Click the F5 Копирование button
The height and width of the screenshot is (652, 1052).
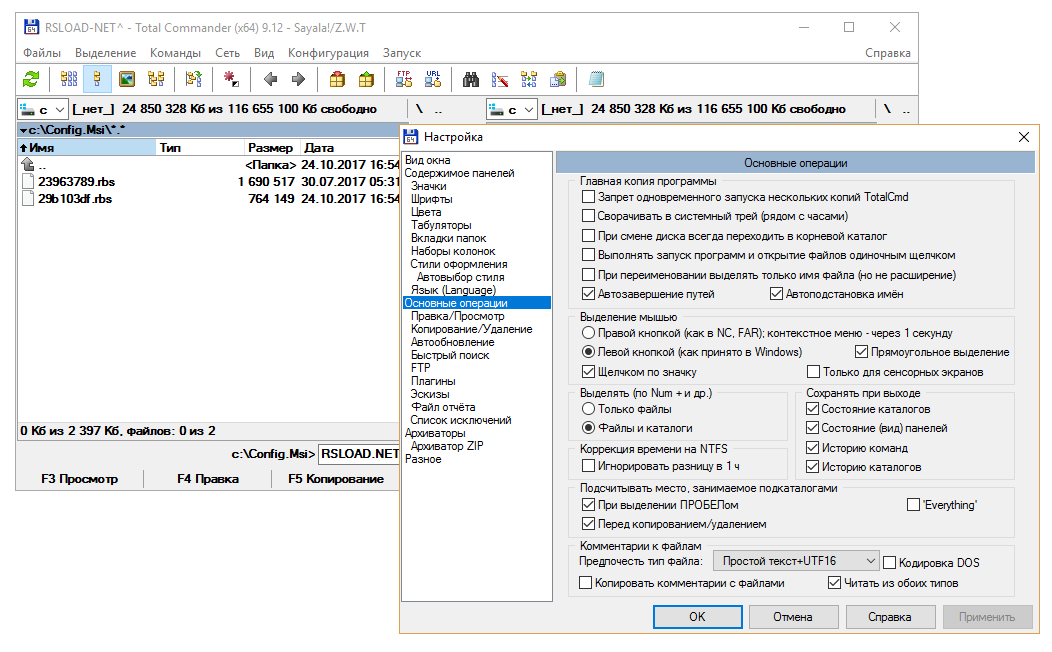coord(335,479)
